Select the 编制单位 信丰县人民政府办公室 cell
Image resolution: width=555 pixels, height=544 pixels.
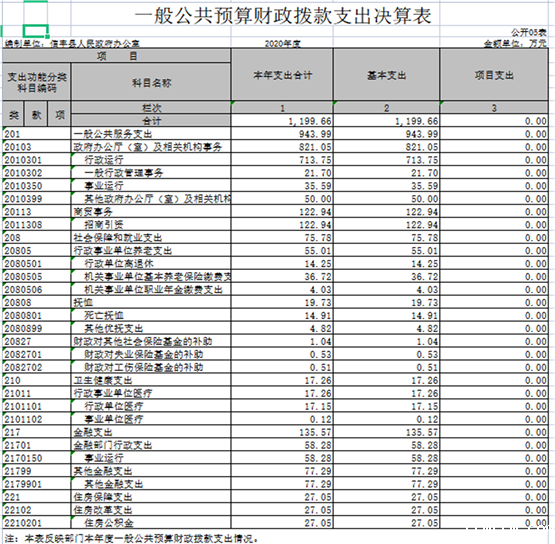pos(72,44)
